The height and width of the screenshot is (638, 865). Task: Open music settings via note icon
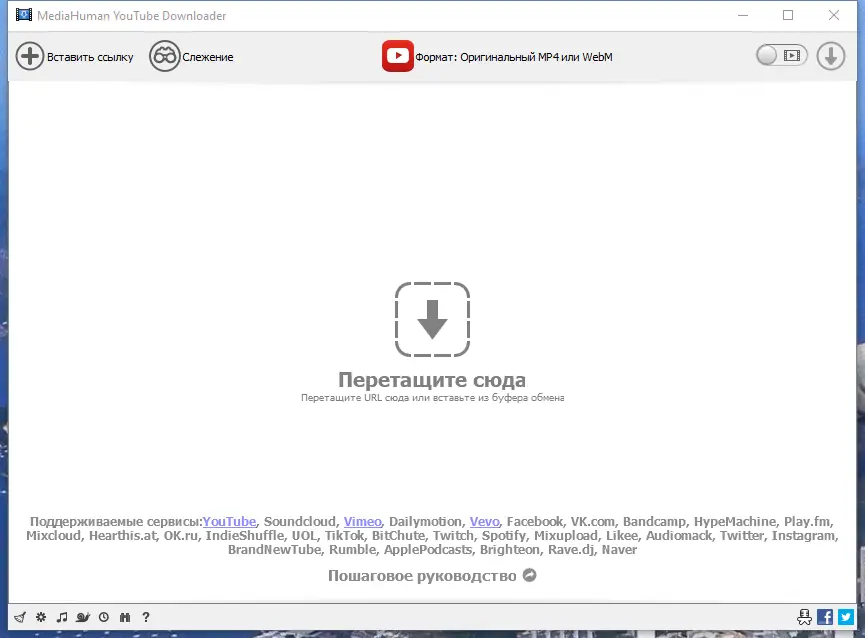pos(61,617)
